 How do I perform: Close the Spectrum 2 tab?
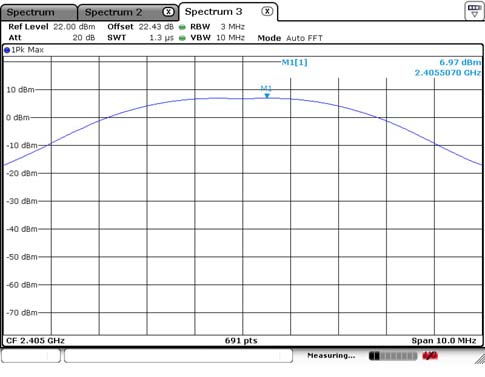click(x=168, y=12)
